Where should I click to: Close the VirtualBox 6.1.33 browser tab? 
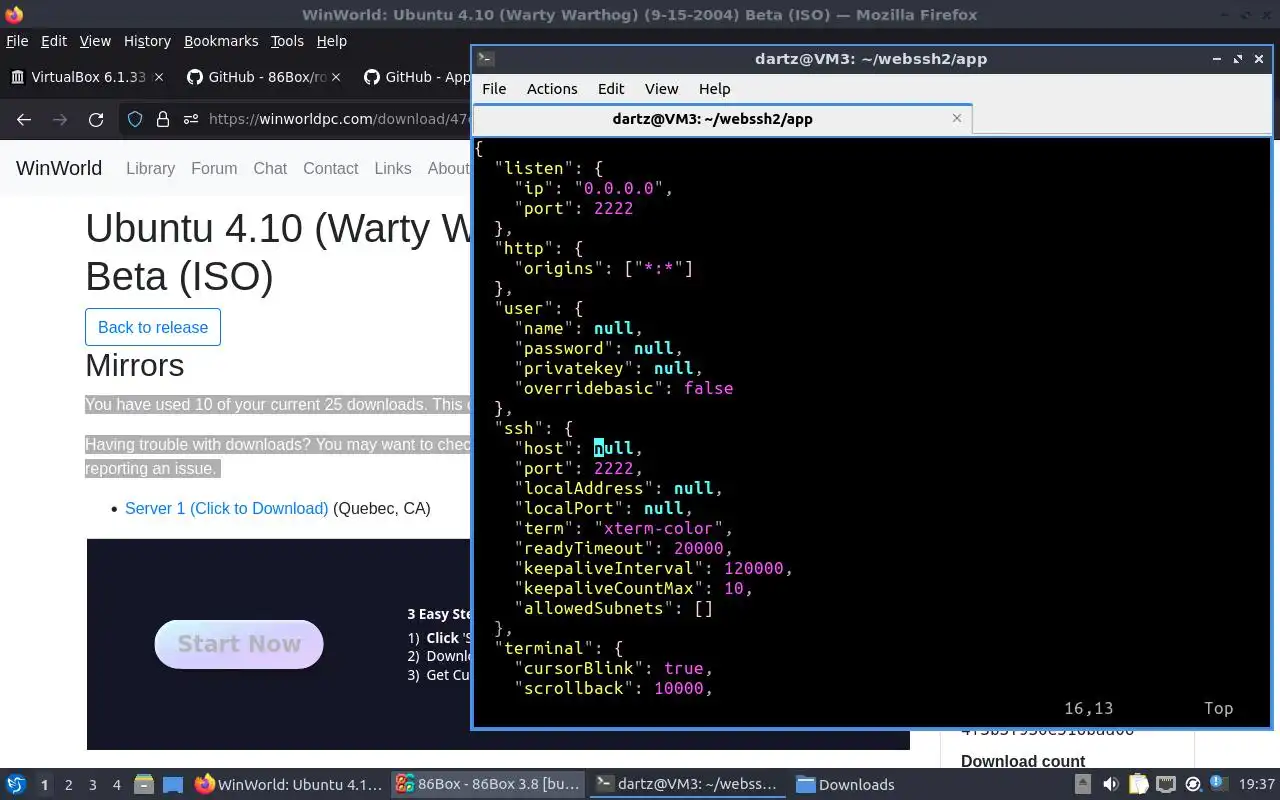click(159, 77)
